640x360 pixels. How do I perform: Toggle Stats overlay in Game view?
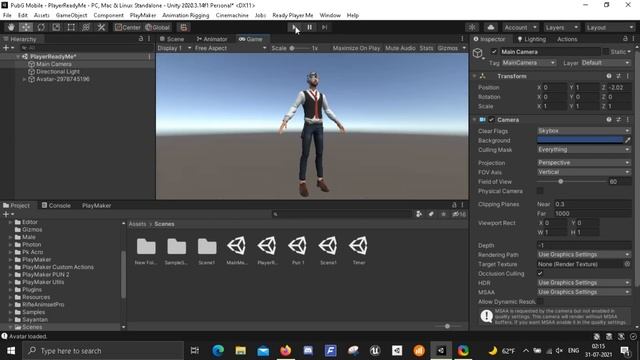(426, 48)
